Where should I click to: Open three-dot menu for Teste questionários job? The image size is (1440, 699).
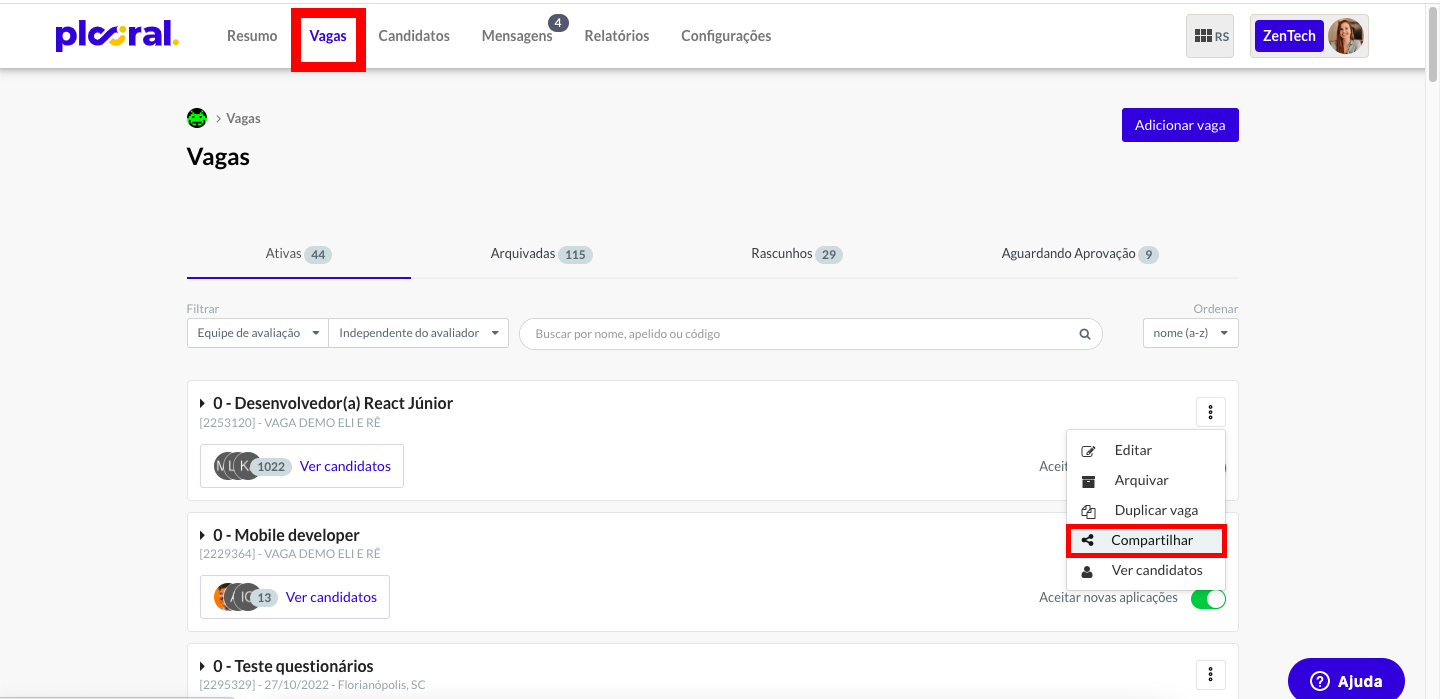pyautogui.click(x=1210, y=674)
